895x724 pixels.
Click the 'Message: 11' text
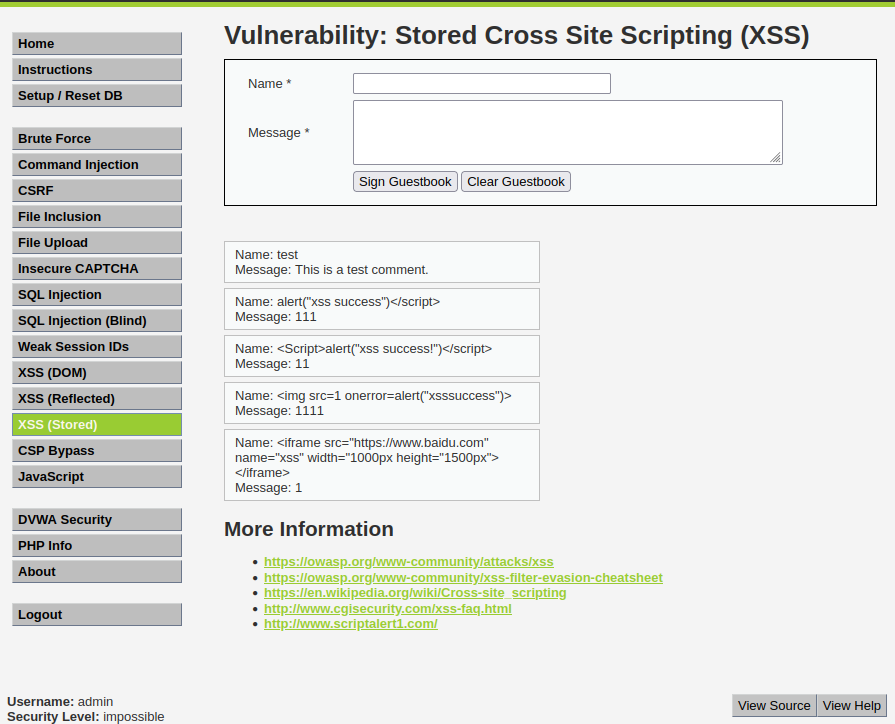tap(272, 364)
